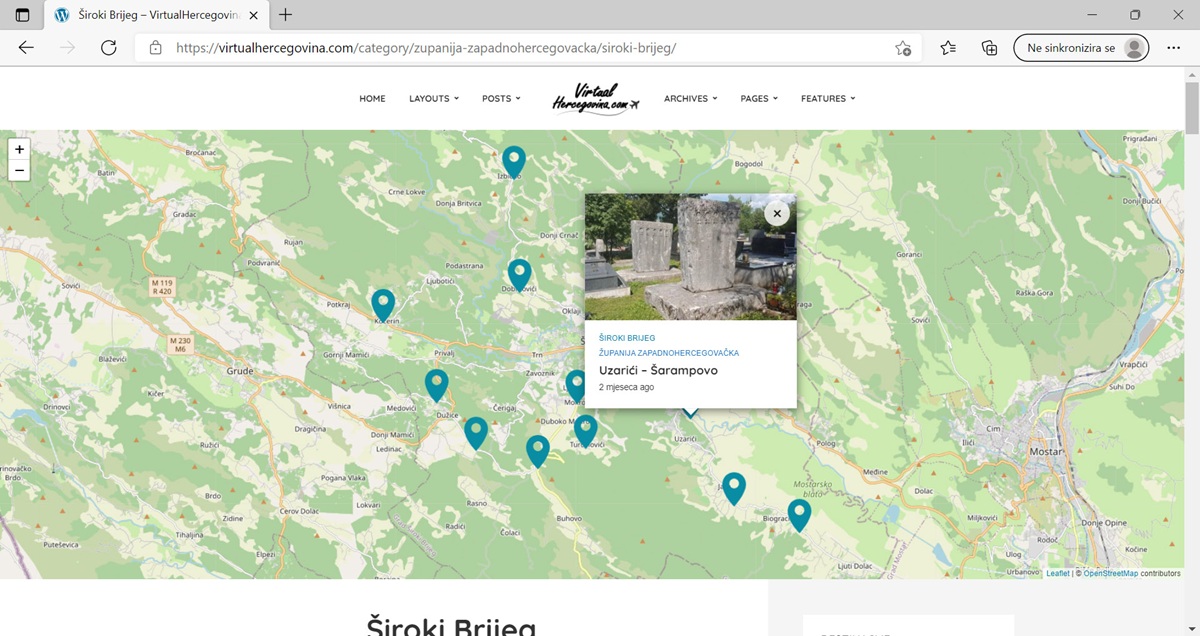The width and height of the screenshot is (1200, 636).
Task: Expand the ARCHIVES dropdown menu
Action: click(x=690, y=99)
